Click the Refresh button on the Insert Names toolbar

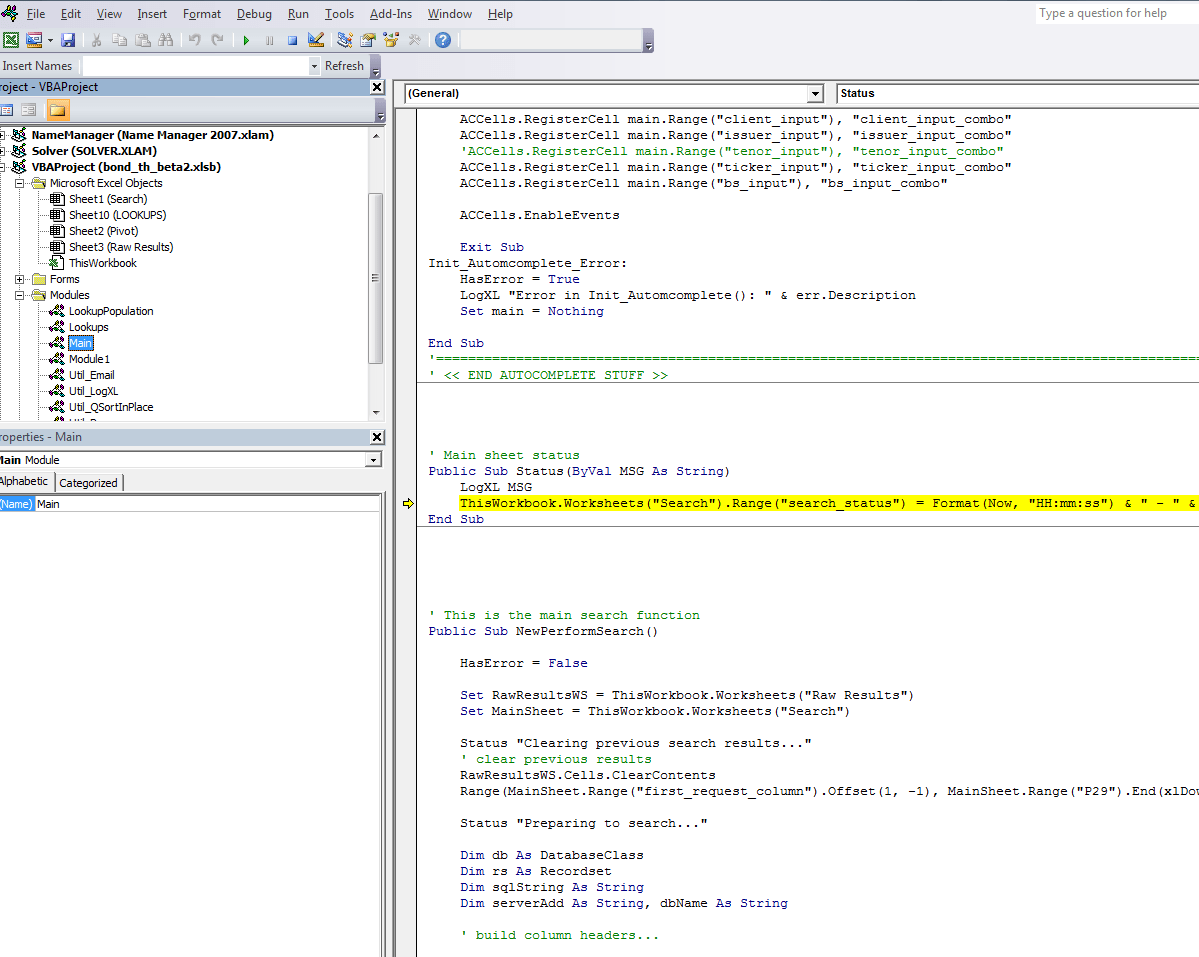(x=343, y=65)
